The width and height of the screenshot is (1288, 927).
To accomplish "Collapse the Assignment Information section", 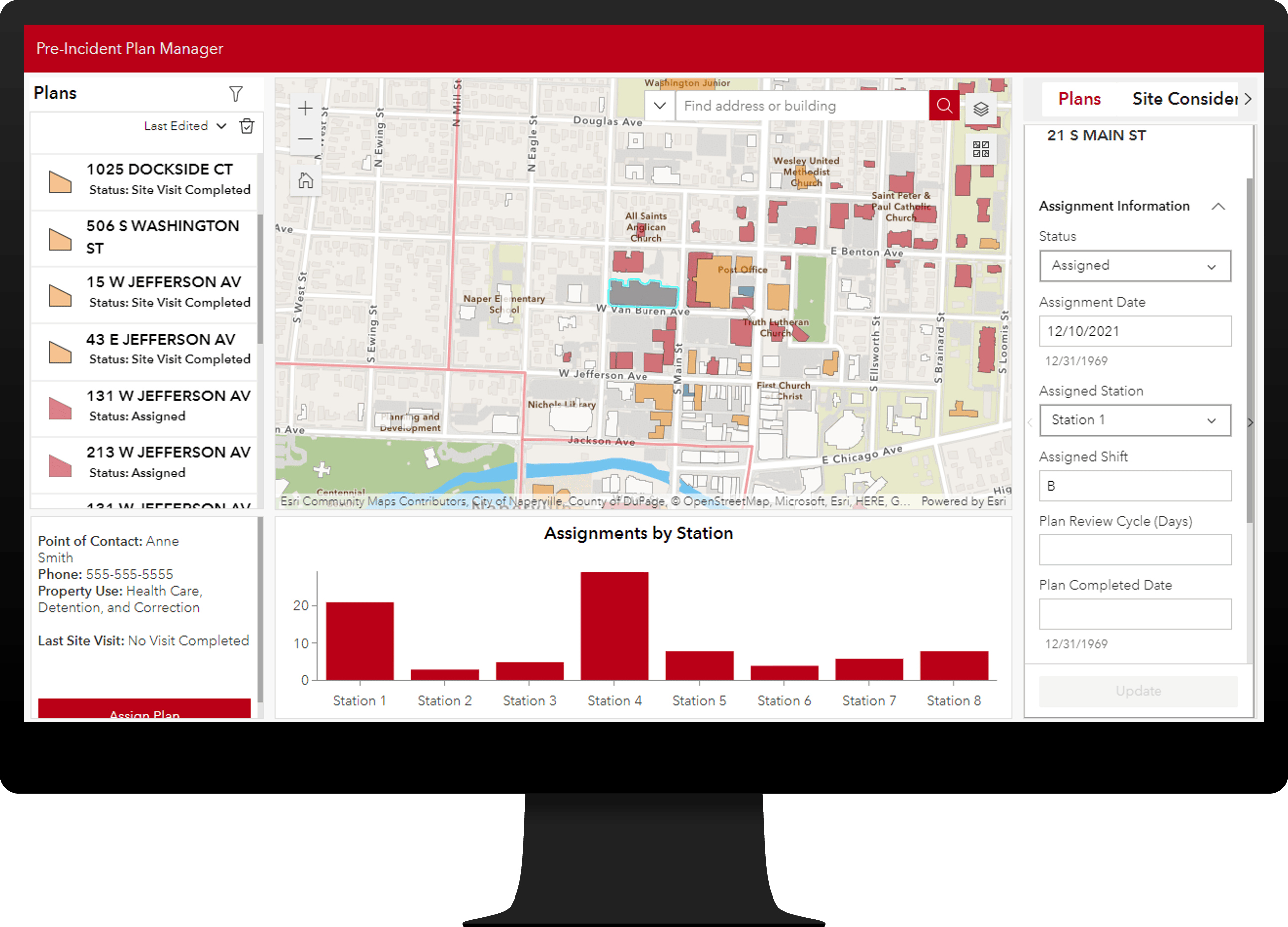I will [1218, 206].
